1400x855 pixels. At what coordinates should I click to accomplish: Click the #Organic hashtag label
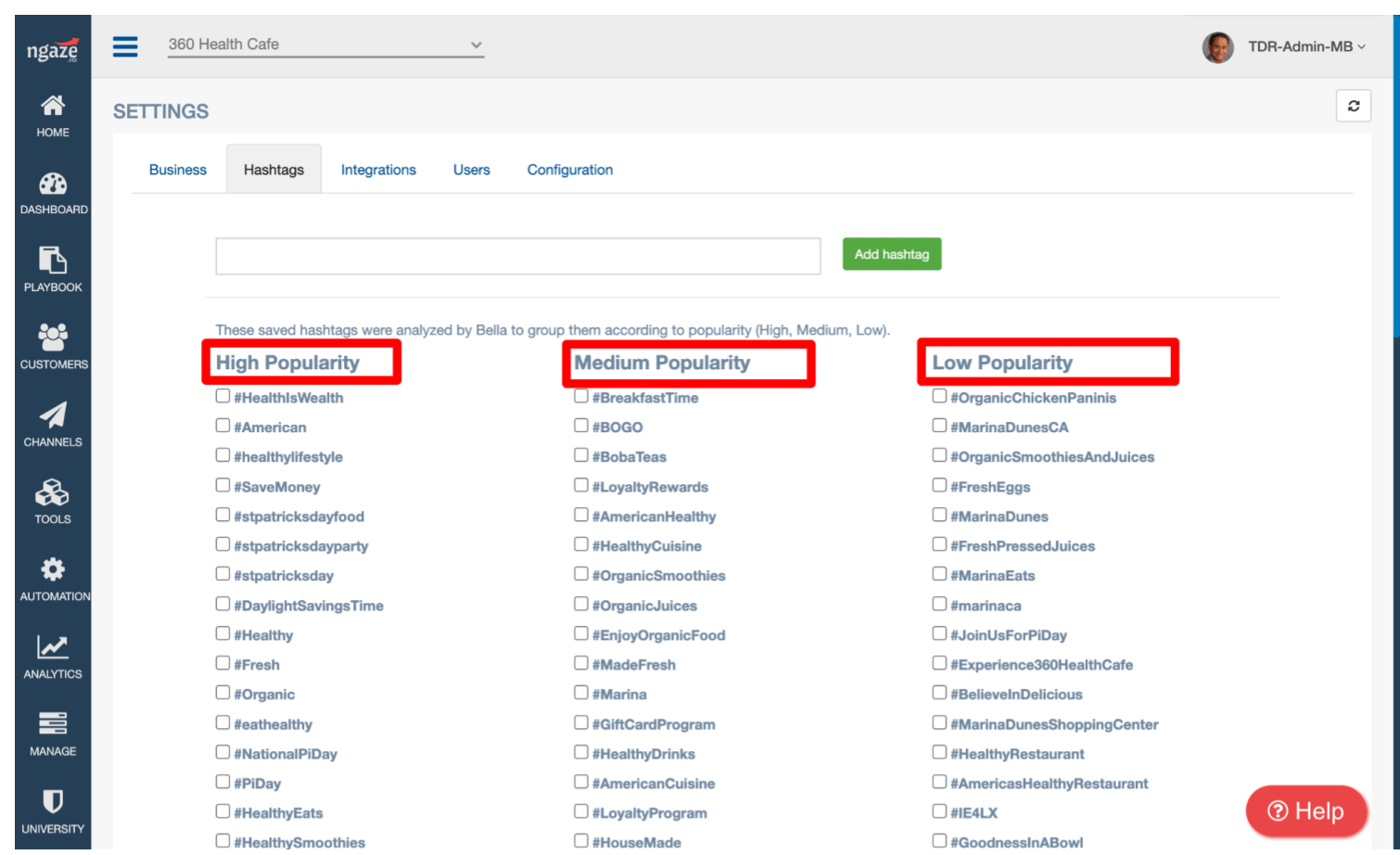click(264, 695)
